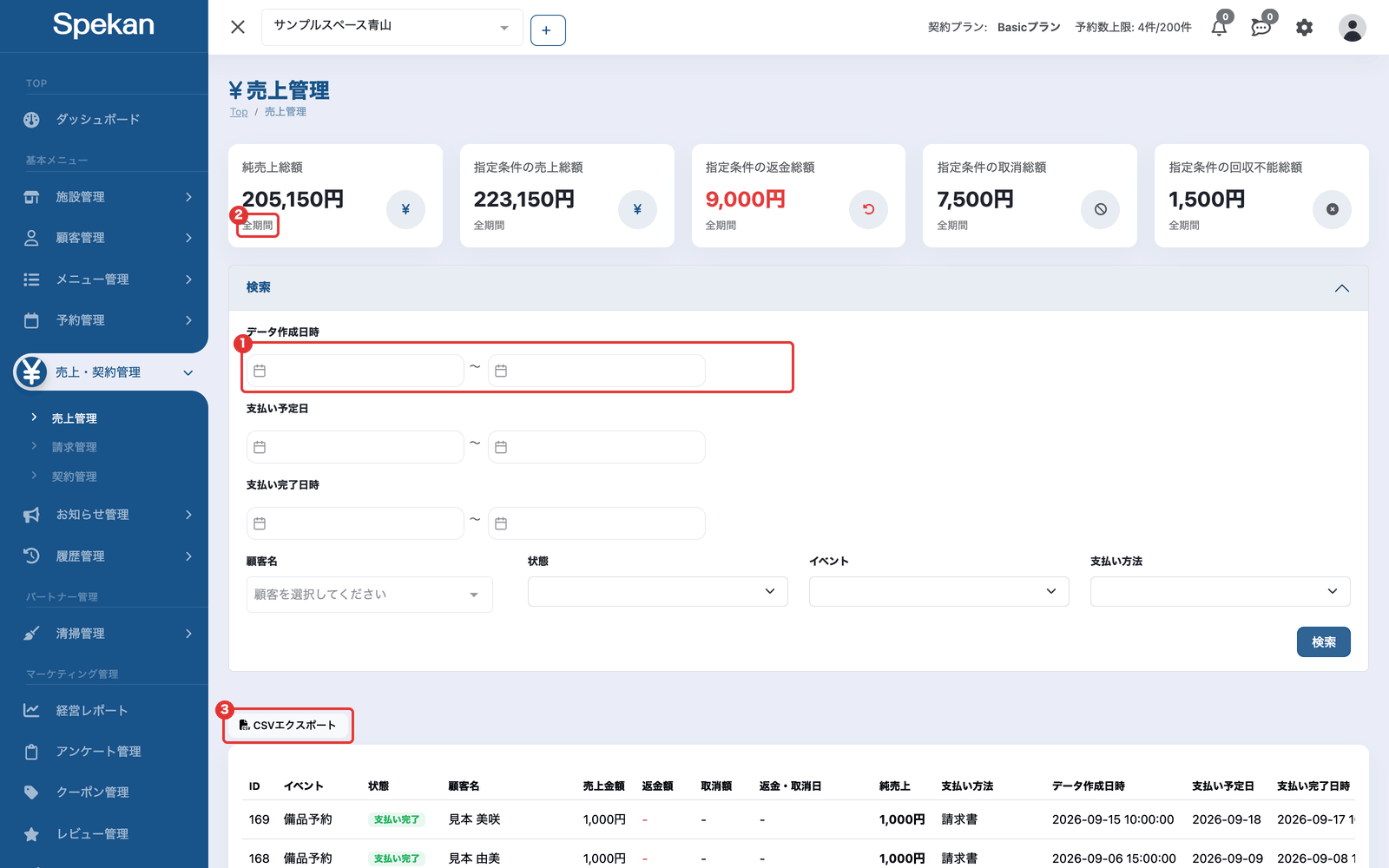
Task: Click CSVエクスポート button
Action: point(288,725)
